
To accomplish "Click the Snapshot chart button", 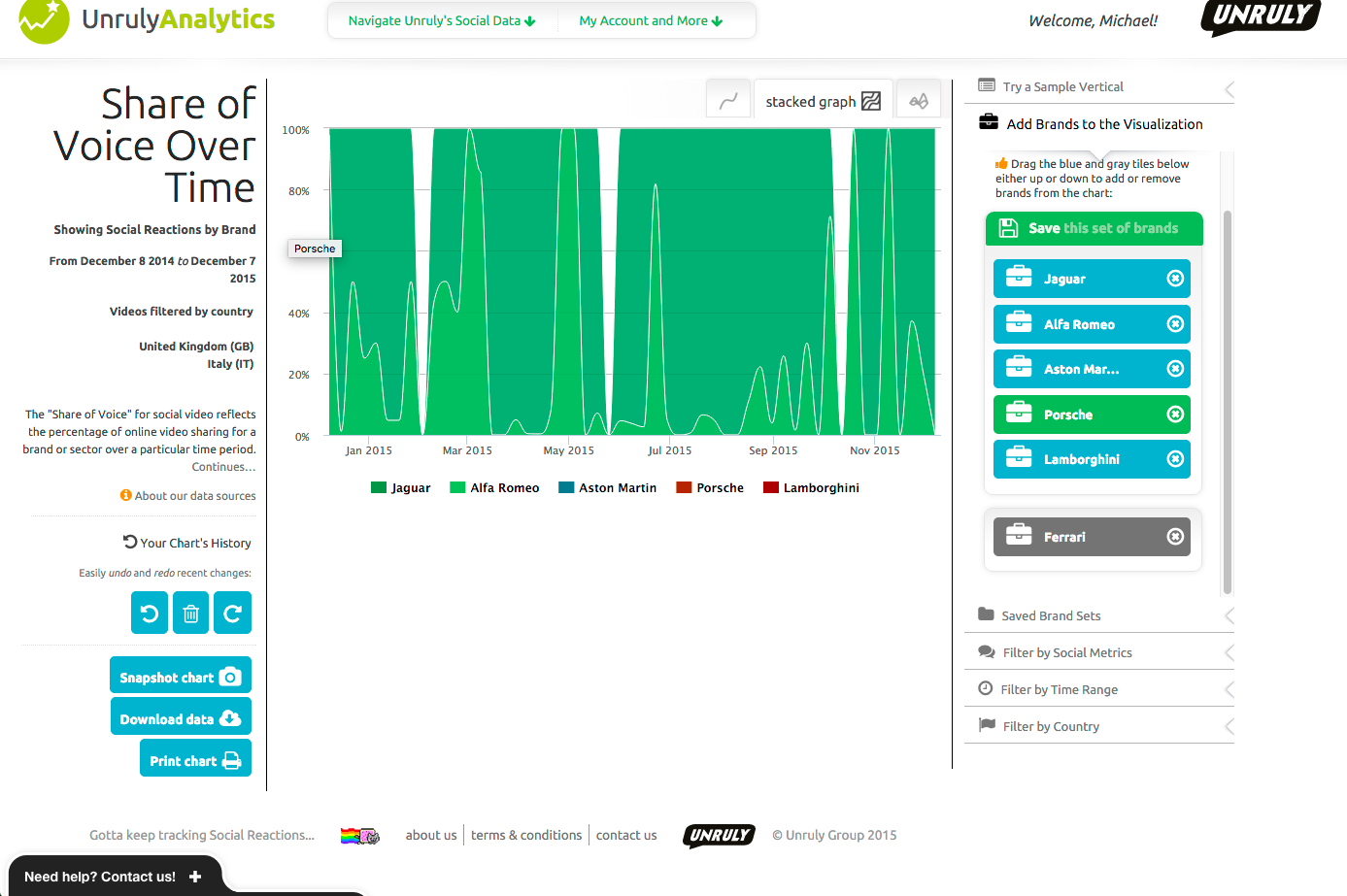I will (x=181, y=676).
